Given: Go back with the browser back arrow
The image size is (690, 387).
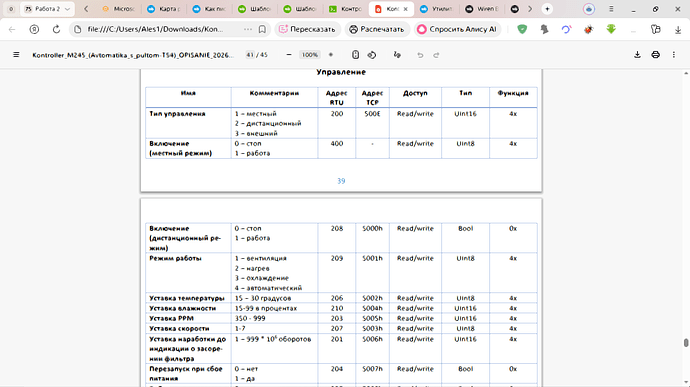Looking at the screenshot, I should pos(12,29).
